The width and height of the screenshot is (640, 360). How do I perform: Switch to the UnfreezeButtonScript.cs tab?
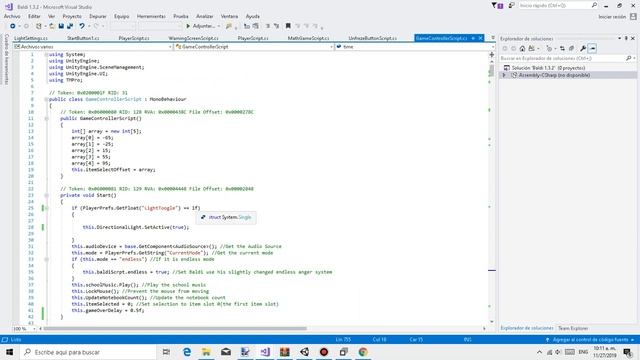[373, 38]
